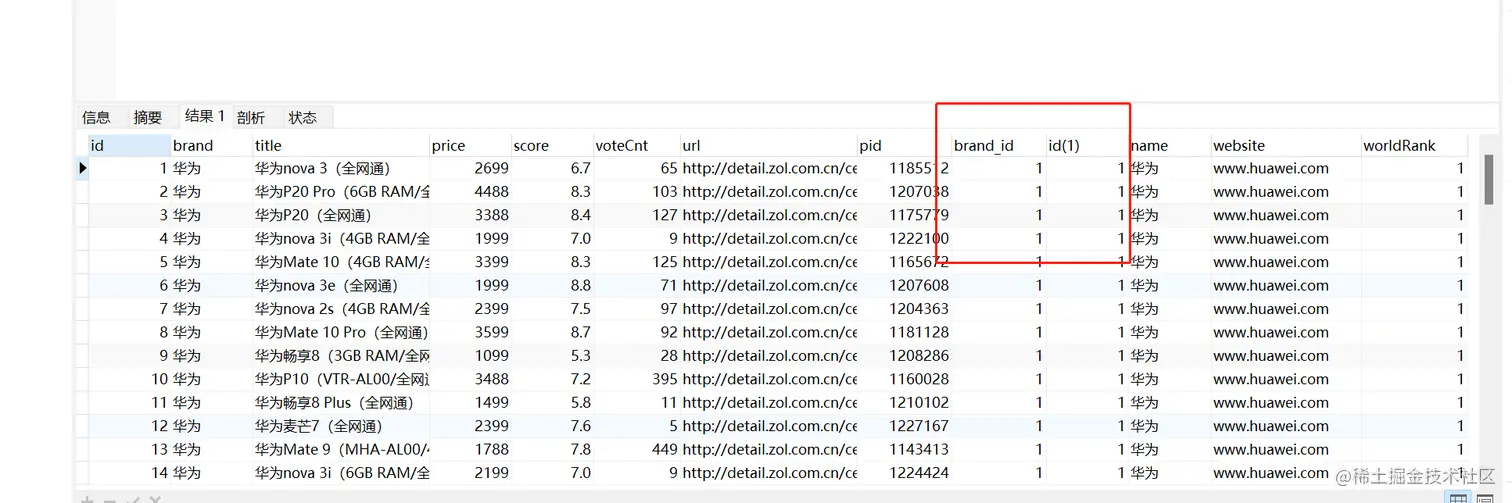
Task: Click the id(1) column header
Action: pos(1087,145)
